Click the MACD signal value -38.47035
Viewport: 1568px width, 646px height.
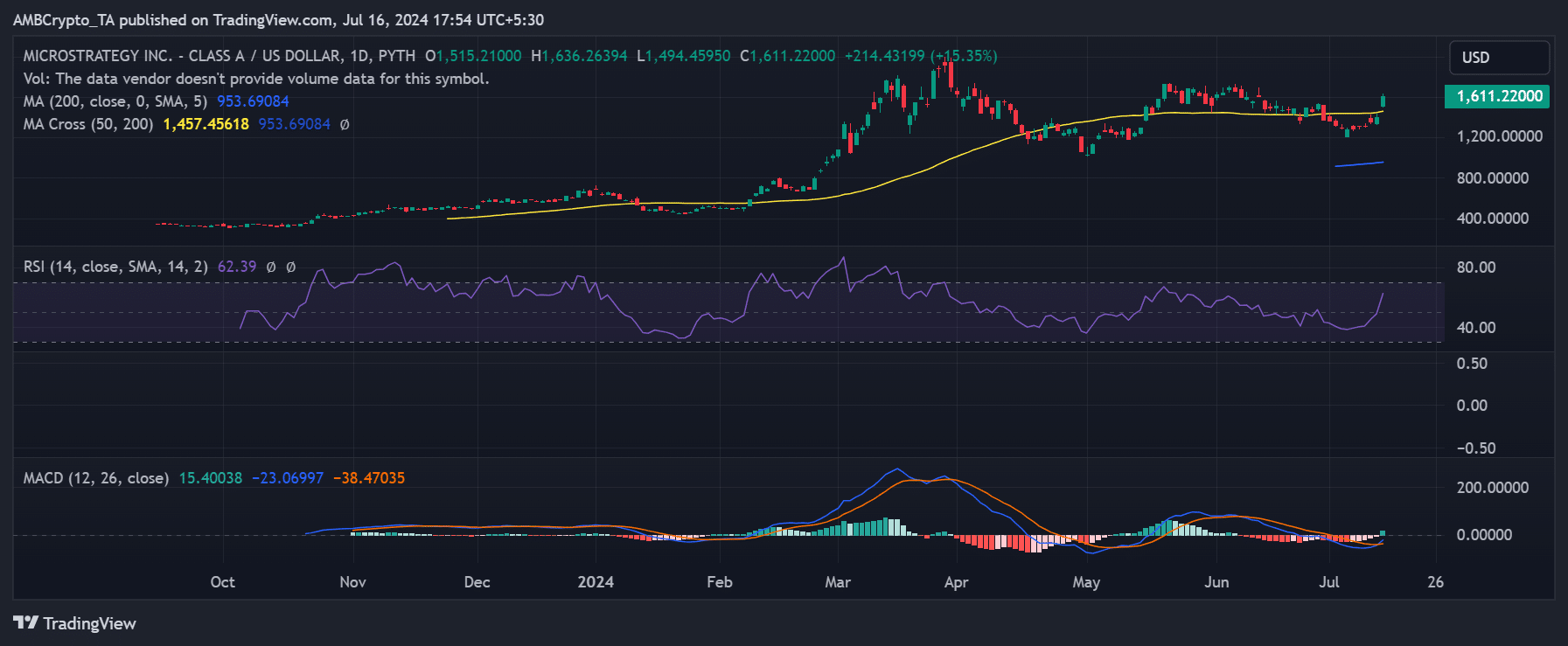[369, 478]
